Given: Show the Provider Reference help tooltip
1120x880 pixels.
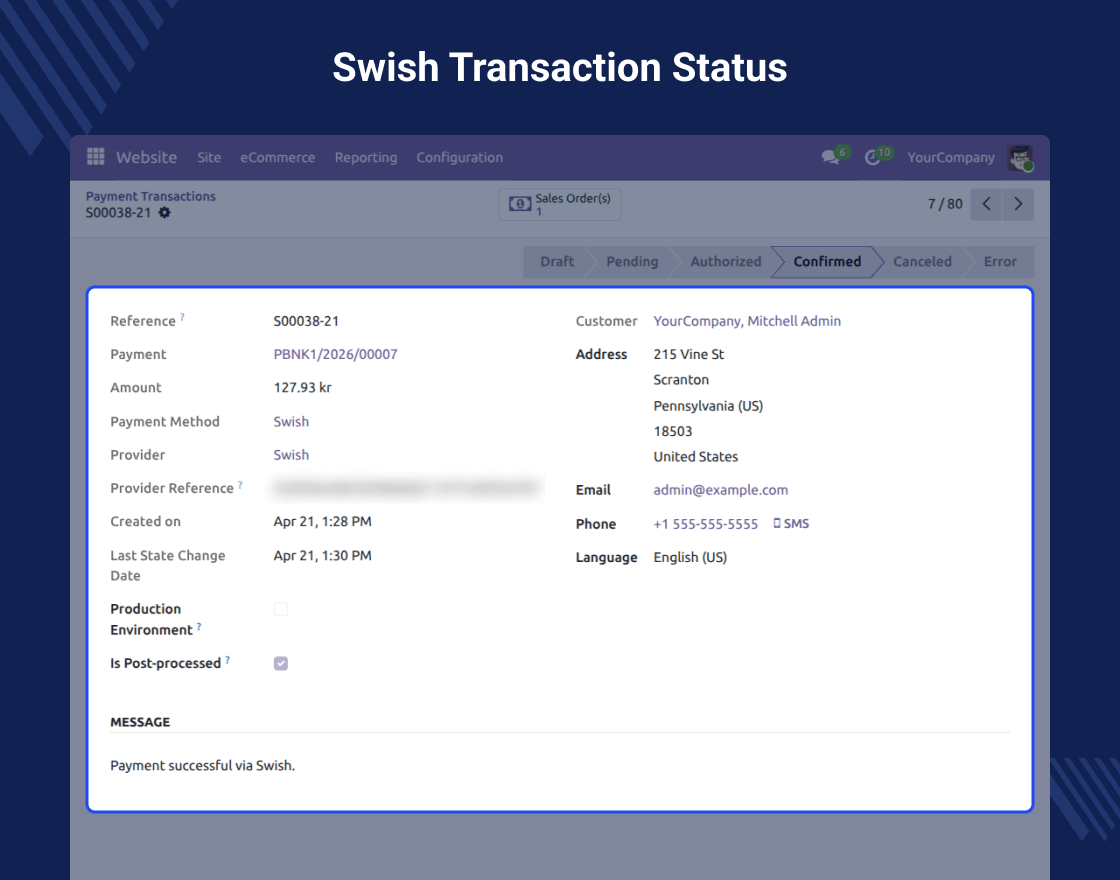Looking at the screenshot, I should tap(240, 484).
